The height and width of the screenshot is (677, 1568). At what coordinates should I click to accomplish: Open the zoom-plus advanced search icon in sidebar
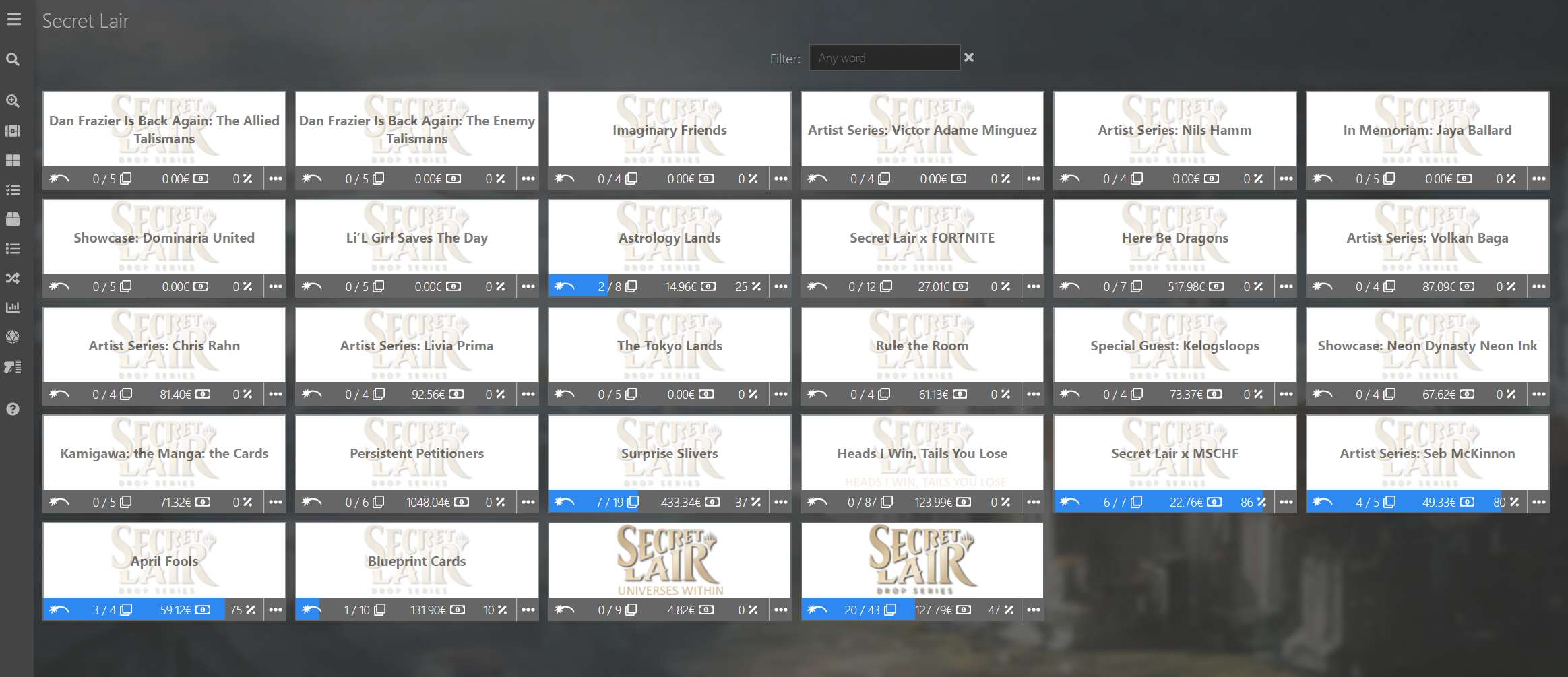click(x=13, y=101)
